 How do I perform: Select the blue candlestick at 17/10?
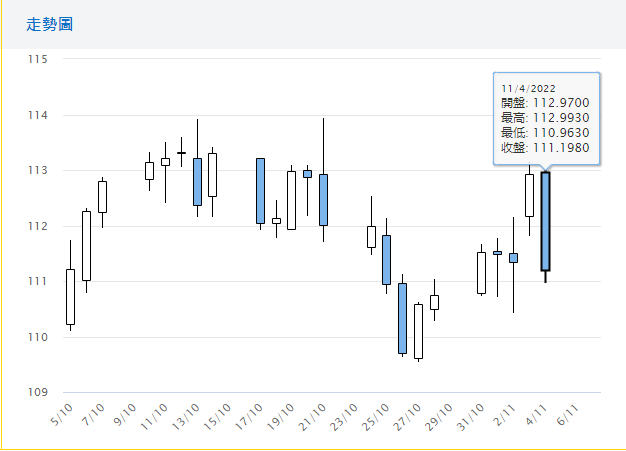pos(260,190)
